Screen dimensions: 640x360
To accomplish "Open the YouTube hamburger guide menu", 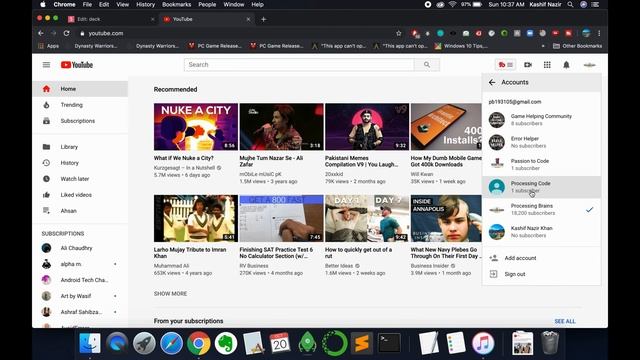I will [x=47, y=65].
